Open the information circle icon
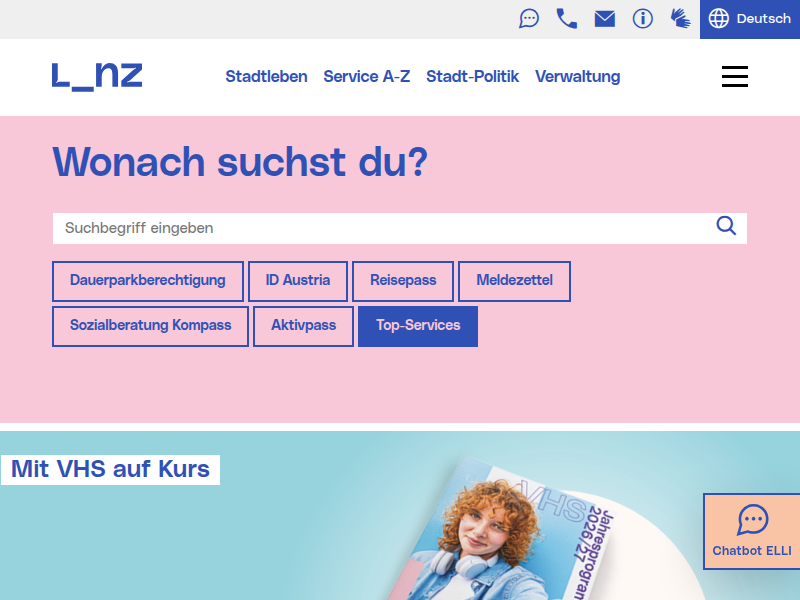 pyautogui.click(x=642, y=19)
